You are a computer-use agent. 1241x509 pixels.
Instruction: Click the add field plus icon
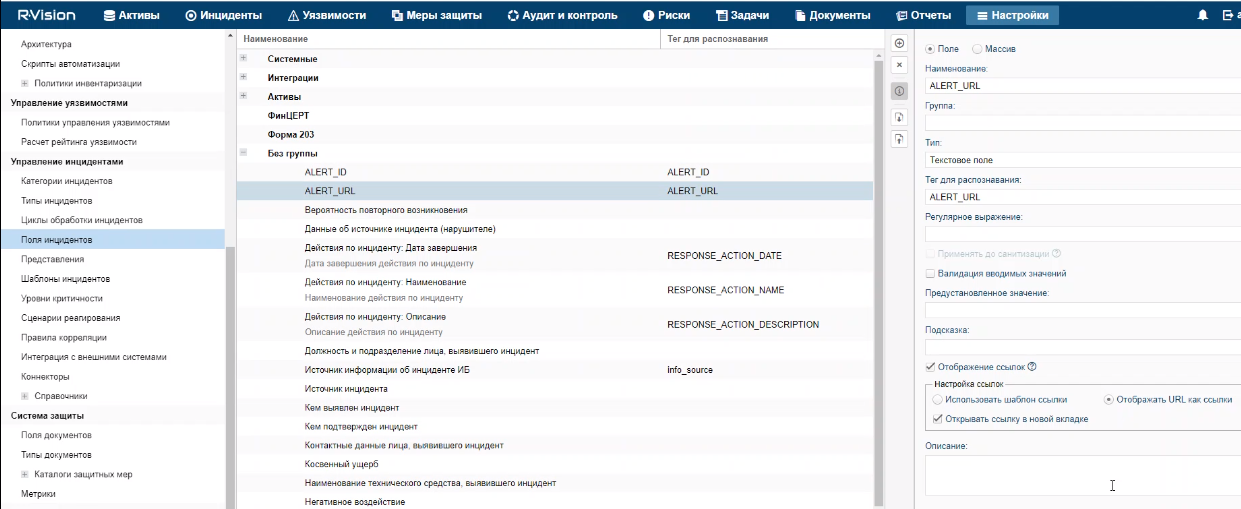click(899, 44)
